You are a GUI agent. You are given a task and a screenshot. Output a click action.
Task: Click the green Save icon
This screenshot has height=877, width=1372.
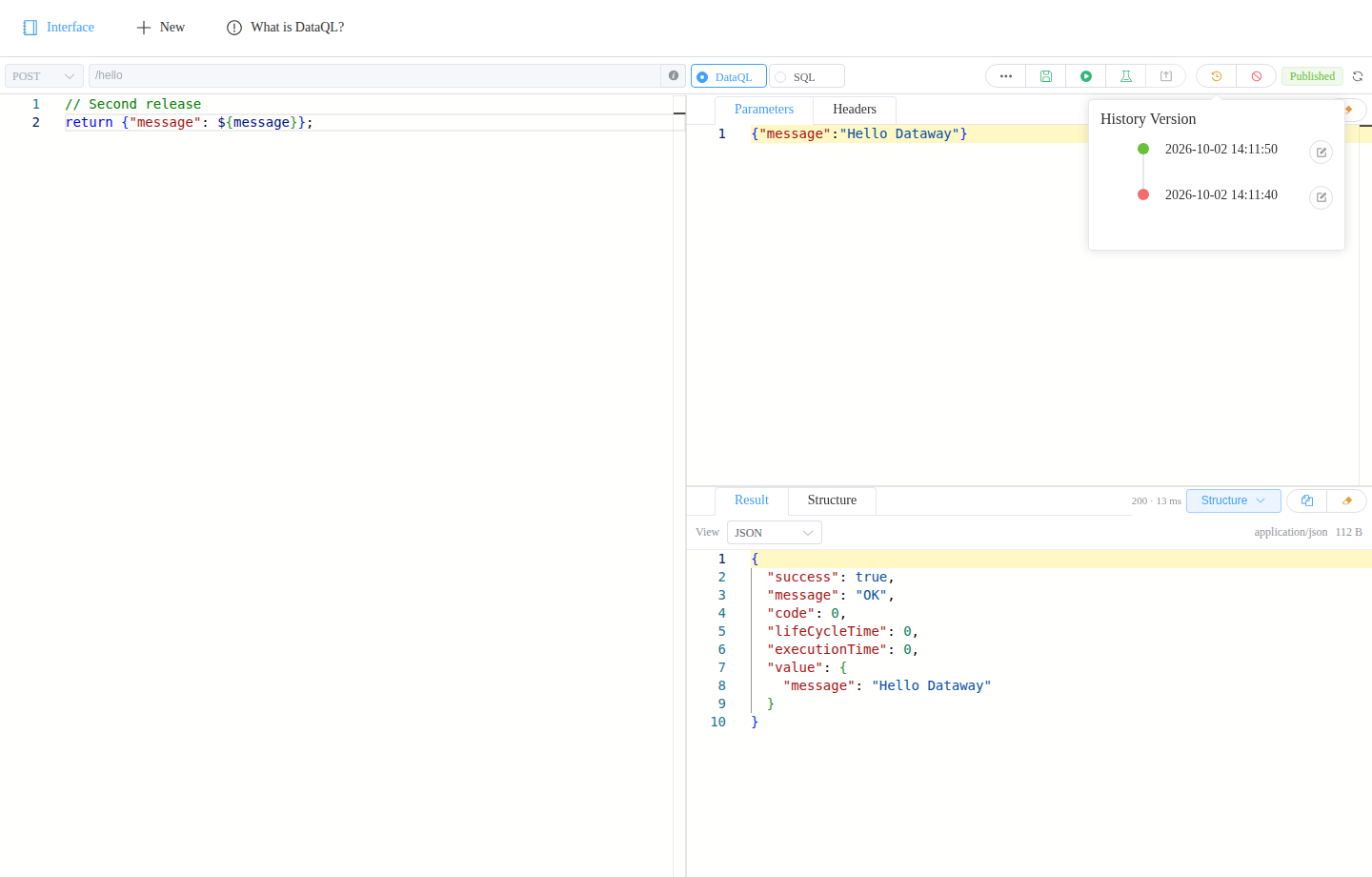(1045, 76)
